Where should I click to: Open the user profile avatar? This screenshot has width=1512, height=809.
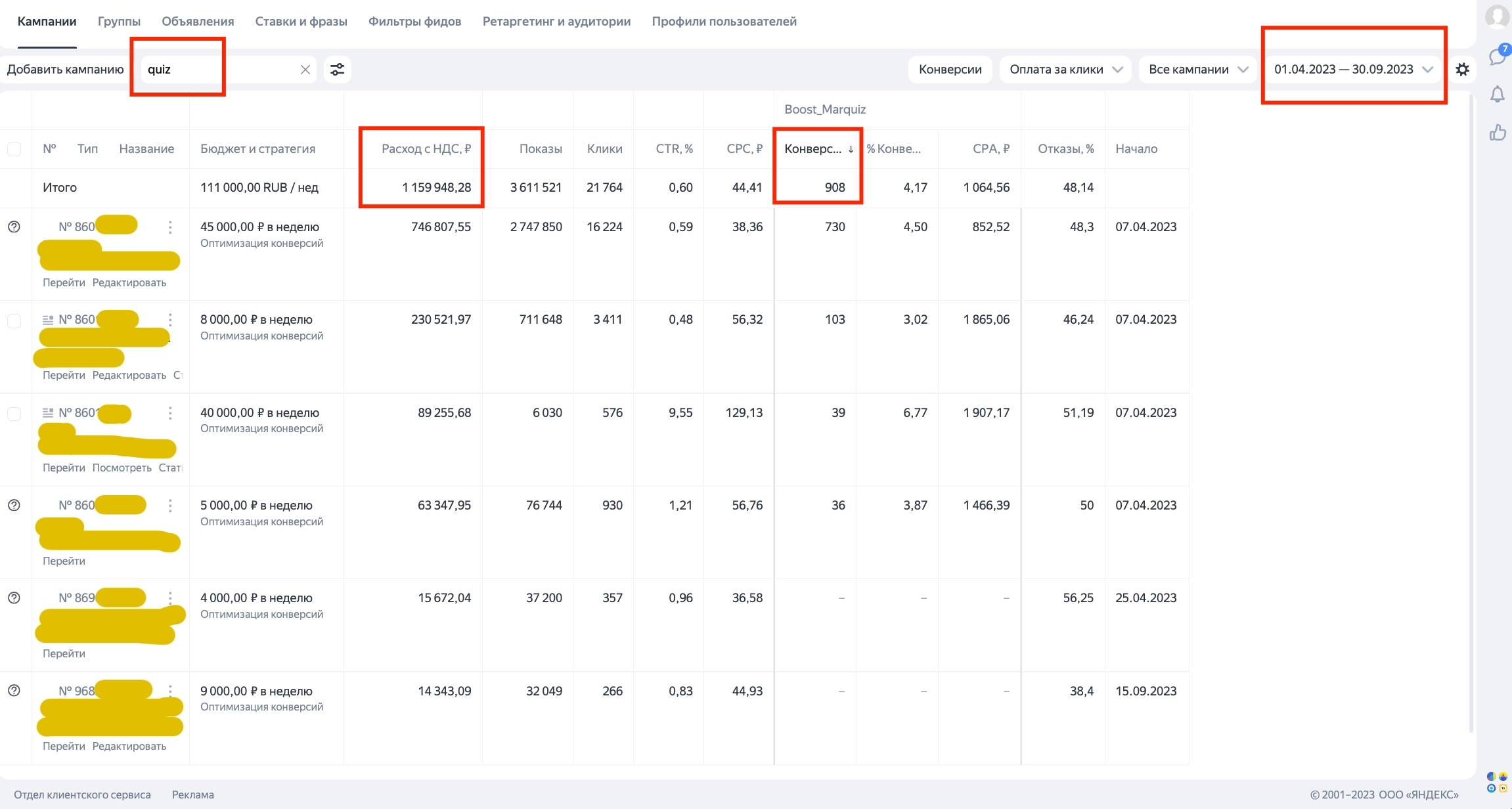click(1498, 16)
